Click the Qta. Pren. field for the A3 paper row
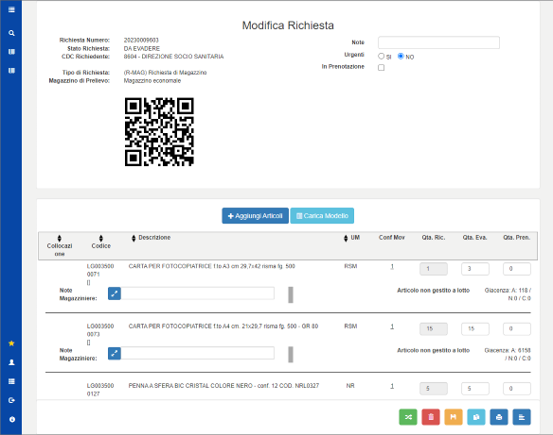Viewport: 553px width, 435px height. click(517, 269)
